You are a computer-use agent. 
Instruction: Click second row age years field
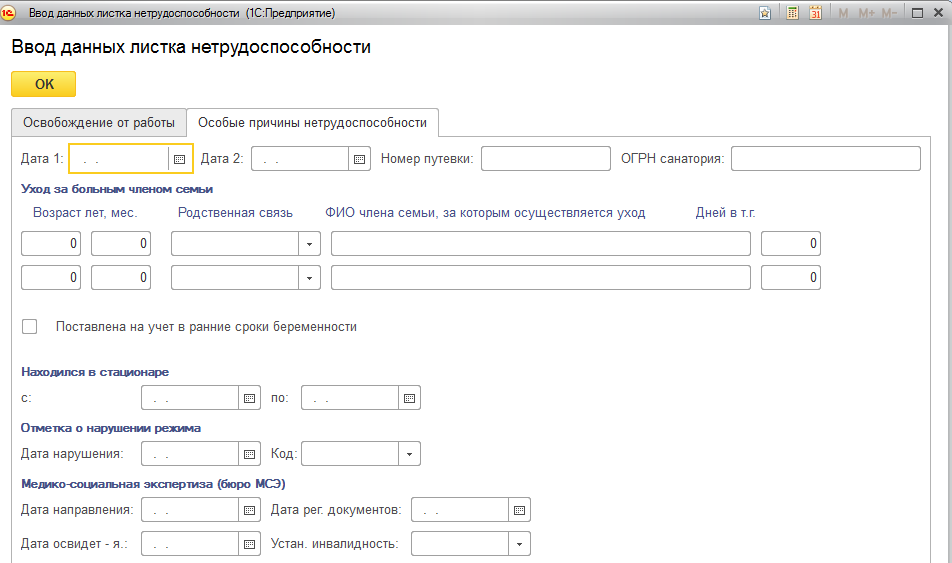pyautogui.click(x=51, y=278)
